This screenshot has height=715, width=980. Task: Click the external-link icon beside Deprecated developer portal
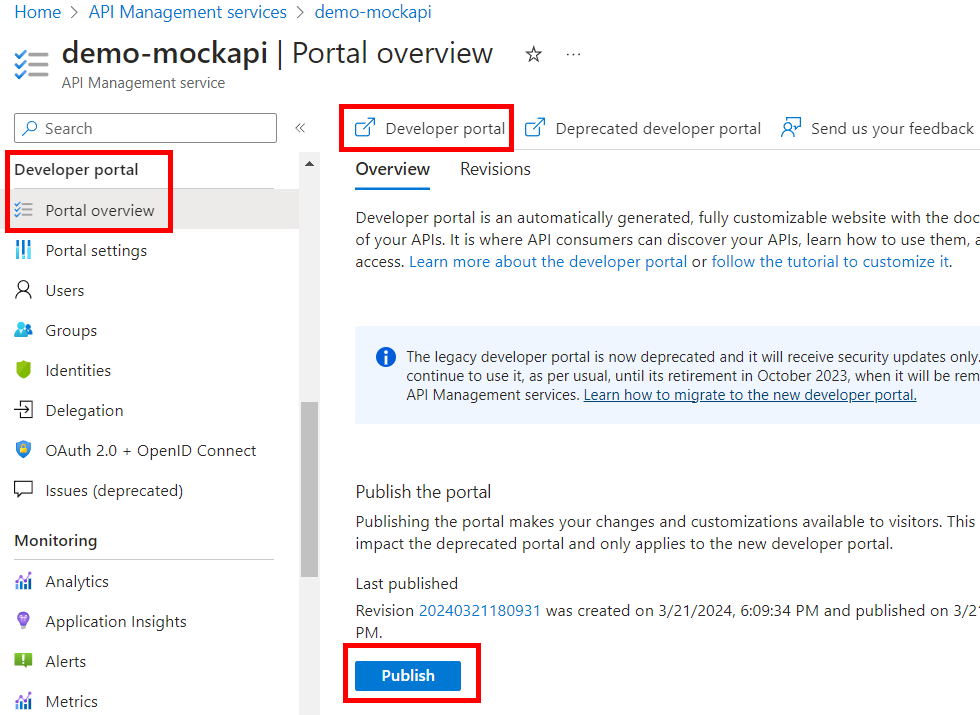[535, 128]
